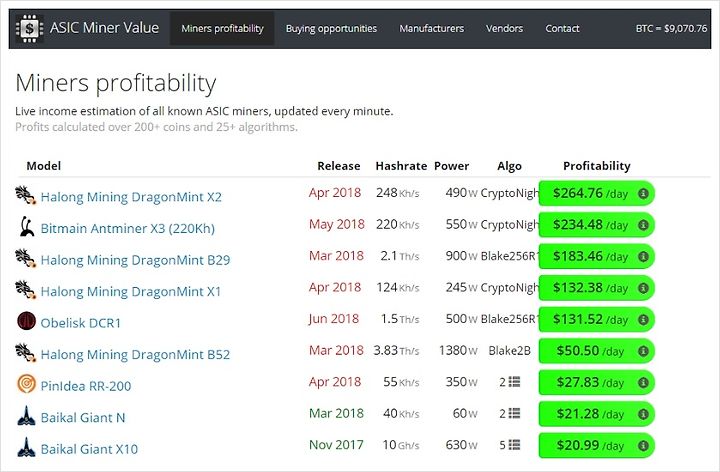
Task: Click the 1380 W power value
Action: coord(458,351)
